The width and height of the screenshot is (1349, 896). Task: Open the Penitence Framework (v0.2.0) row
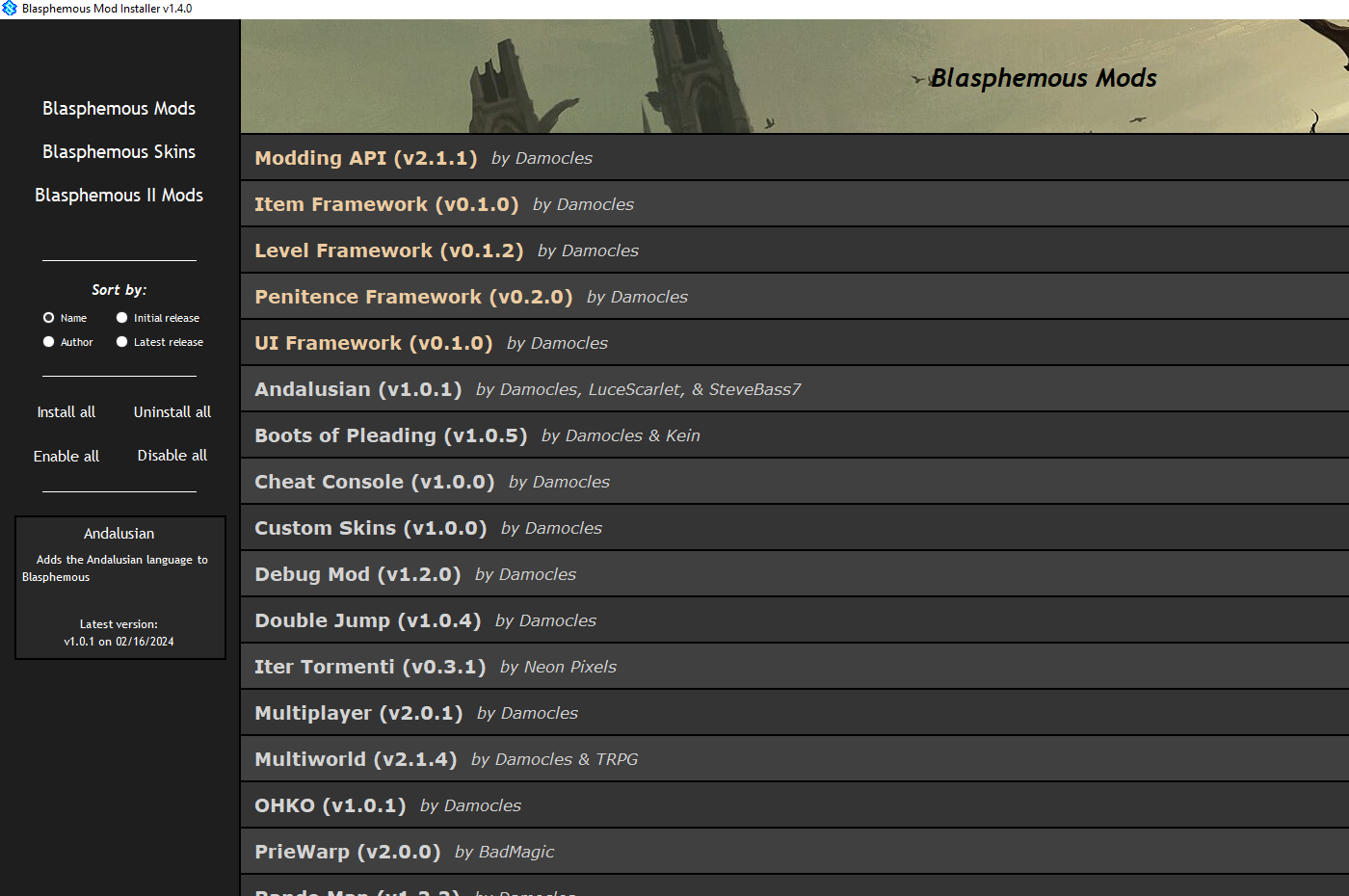(412, 297)
